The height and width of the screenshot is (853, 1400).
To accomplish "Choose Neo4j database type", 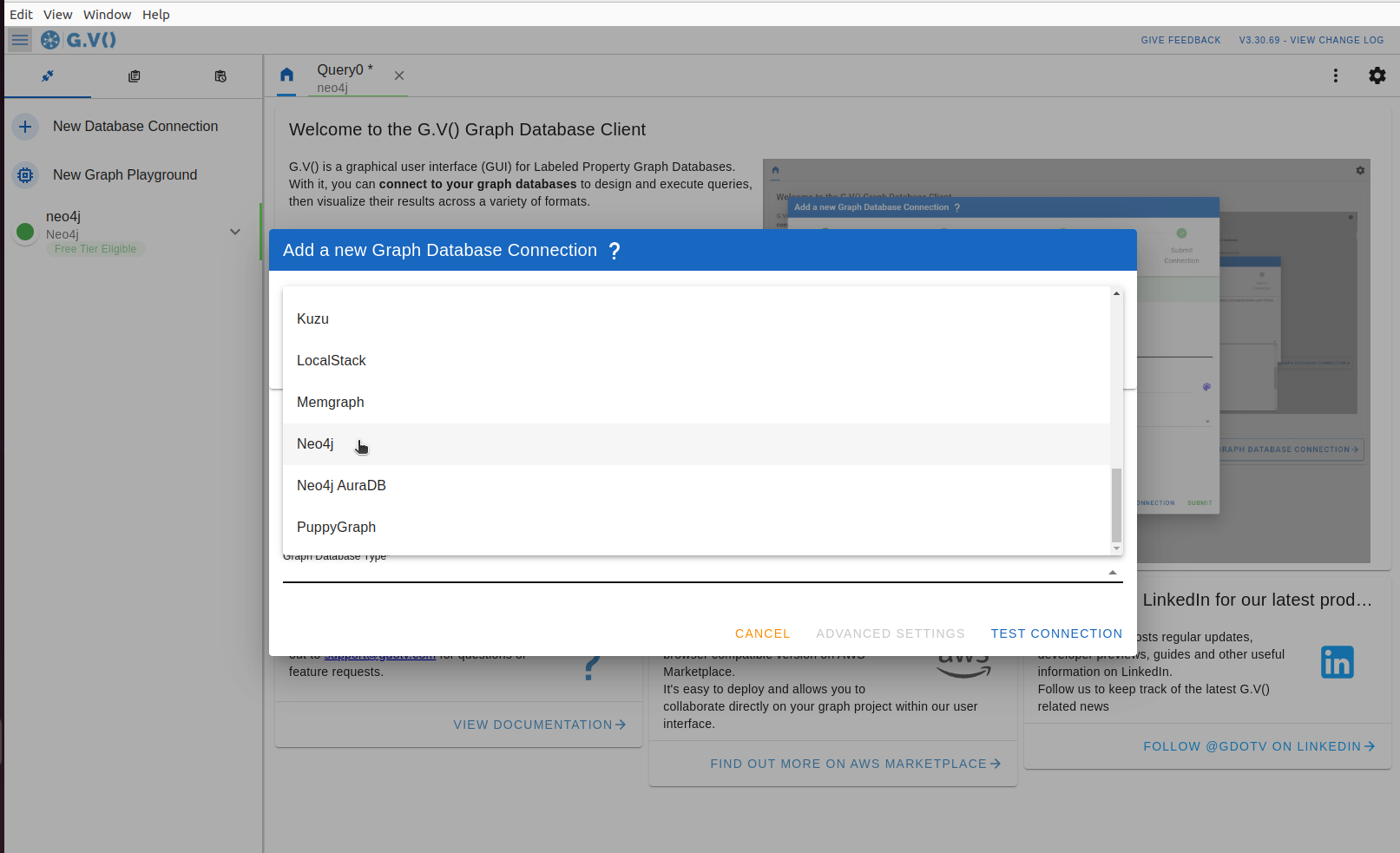I will coord(696,444).
